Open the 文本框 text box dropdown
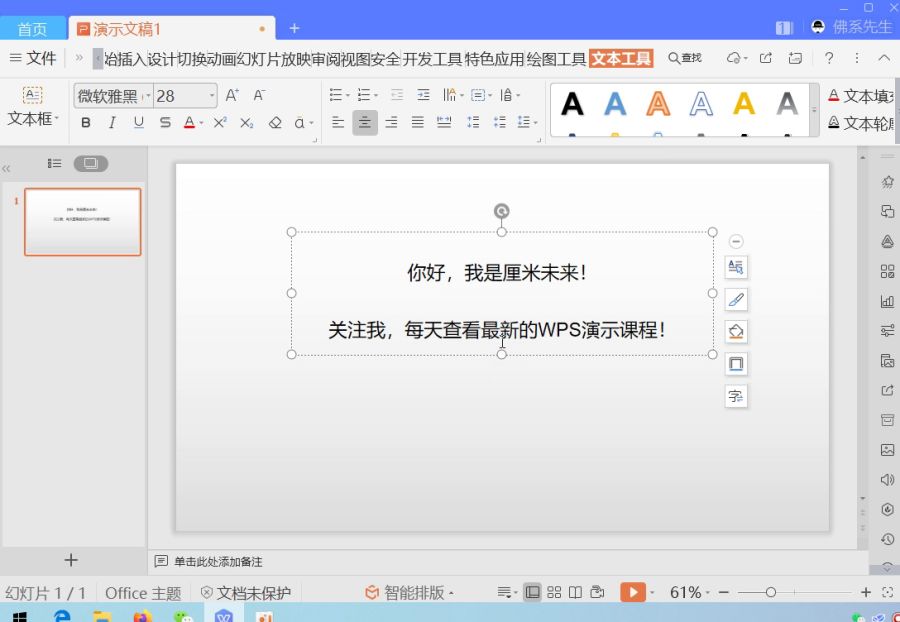 (33, 119)
